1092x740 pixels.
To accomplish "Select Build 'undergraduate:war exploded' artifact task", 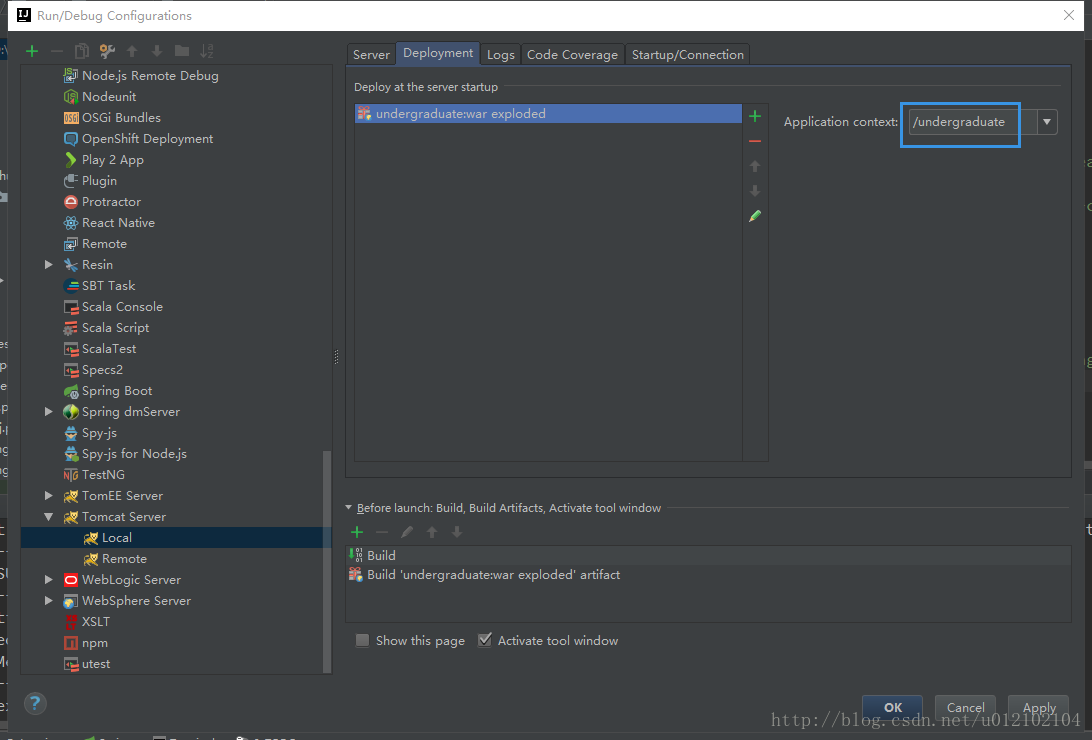I will click(x=708, y=574).
